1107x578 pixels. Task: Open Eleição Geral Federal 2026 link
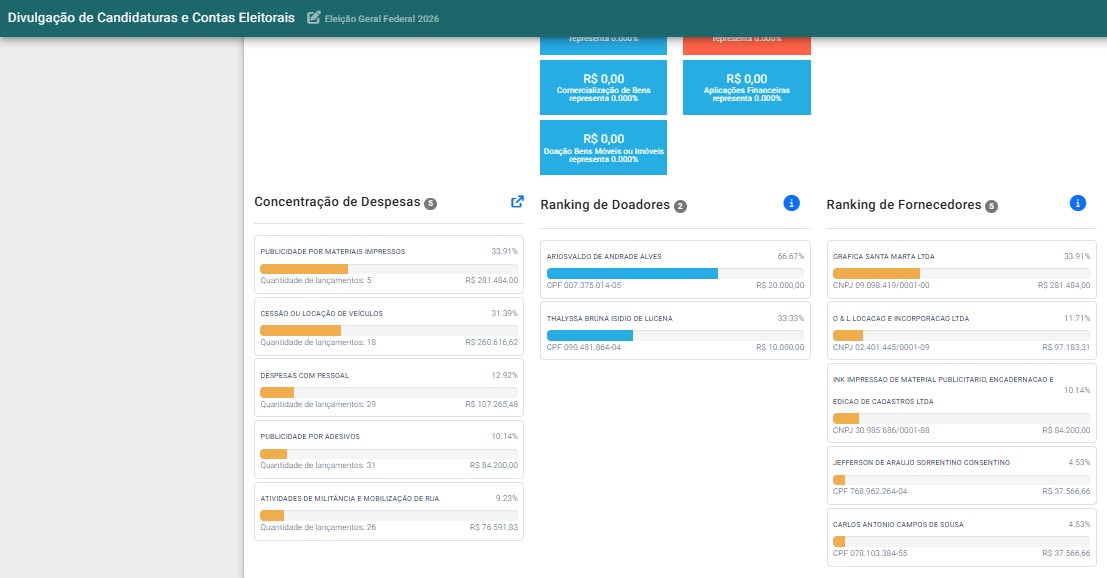click(x=381, y=19)
